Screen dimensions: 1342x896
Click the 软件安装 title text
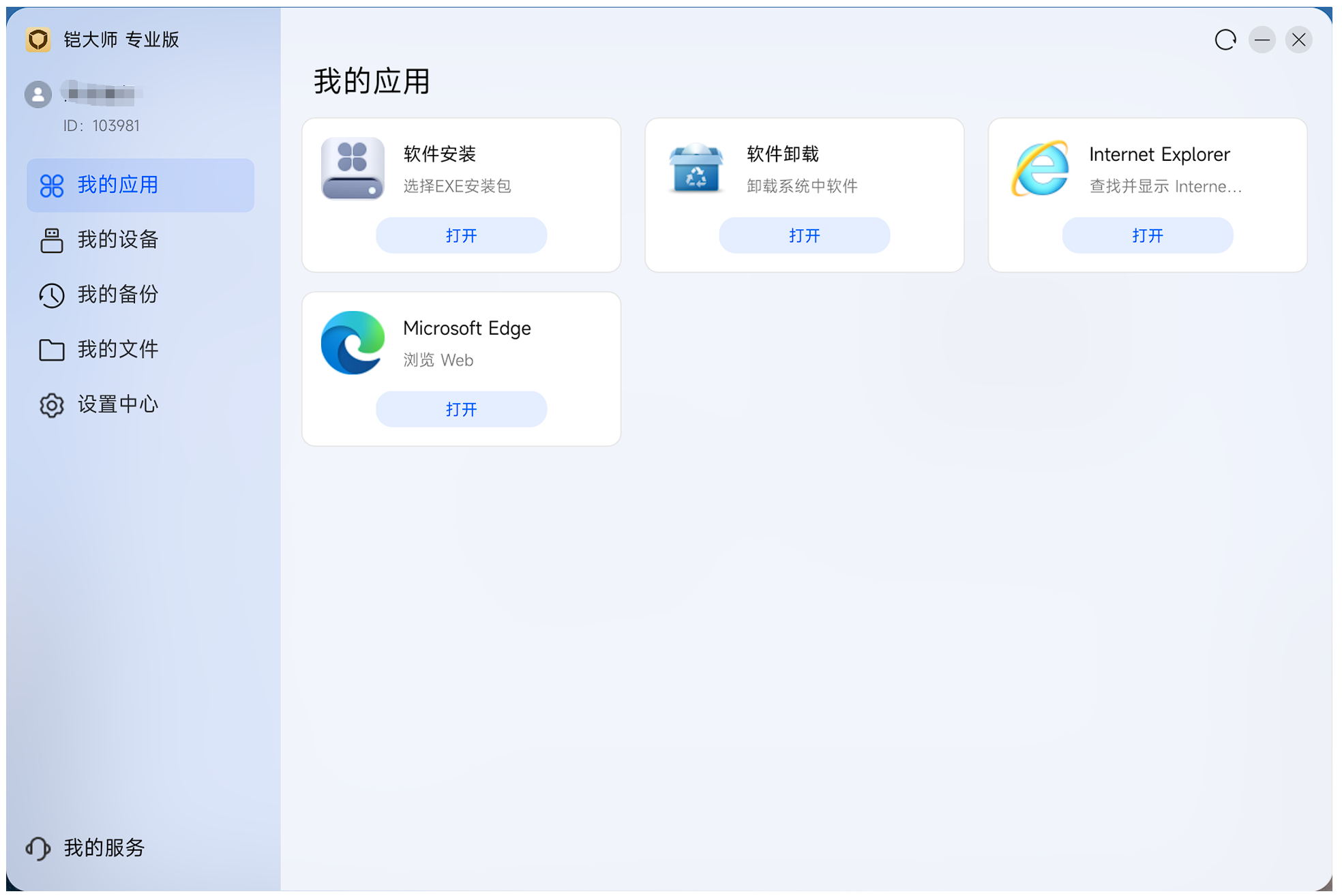pos(440,154)
